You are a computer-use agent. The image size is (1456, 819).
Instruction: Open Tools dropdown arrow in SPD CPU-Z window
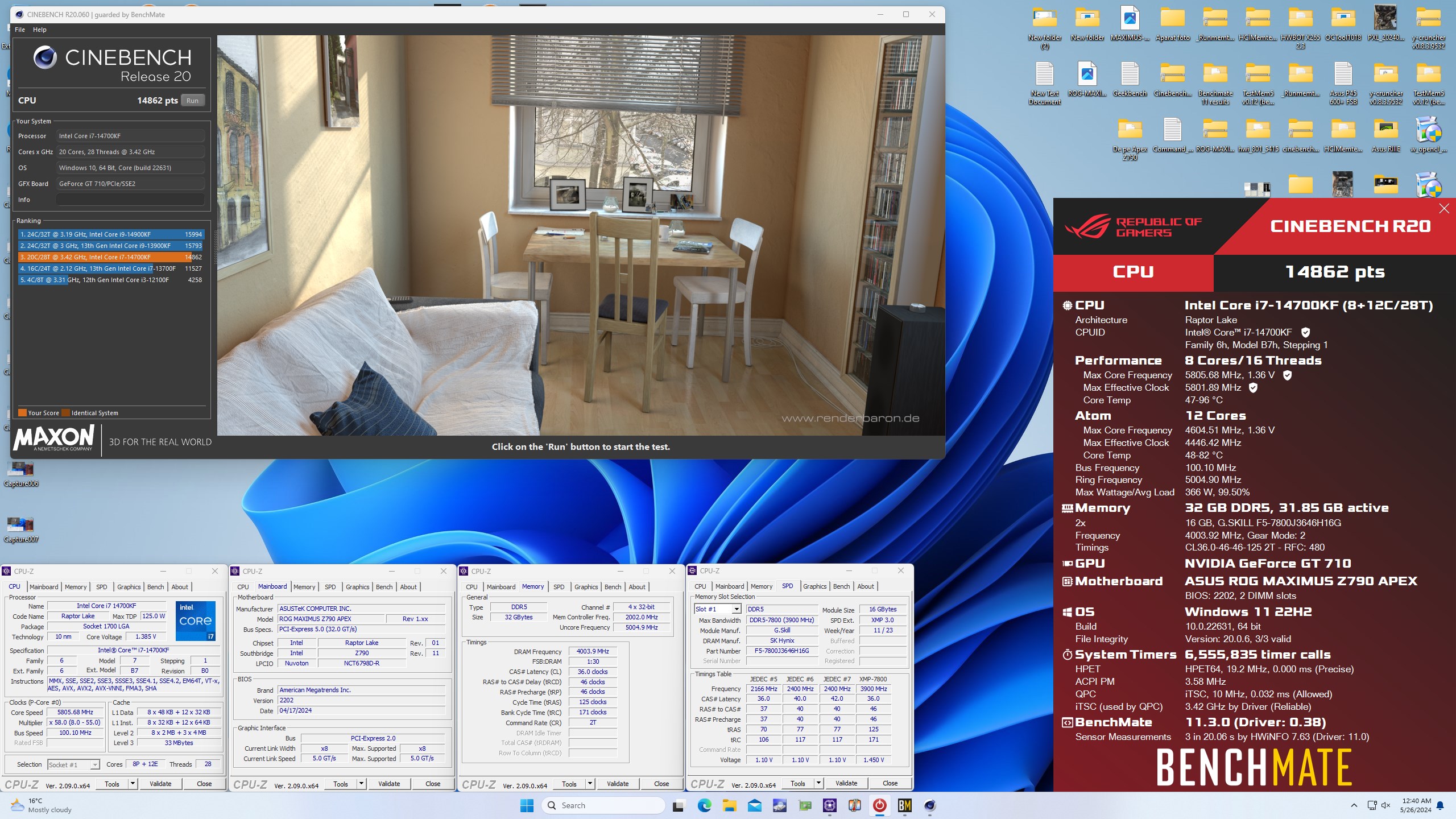[818, 783]
